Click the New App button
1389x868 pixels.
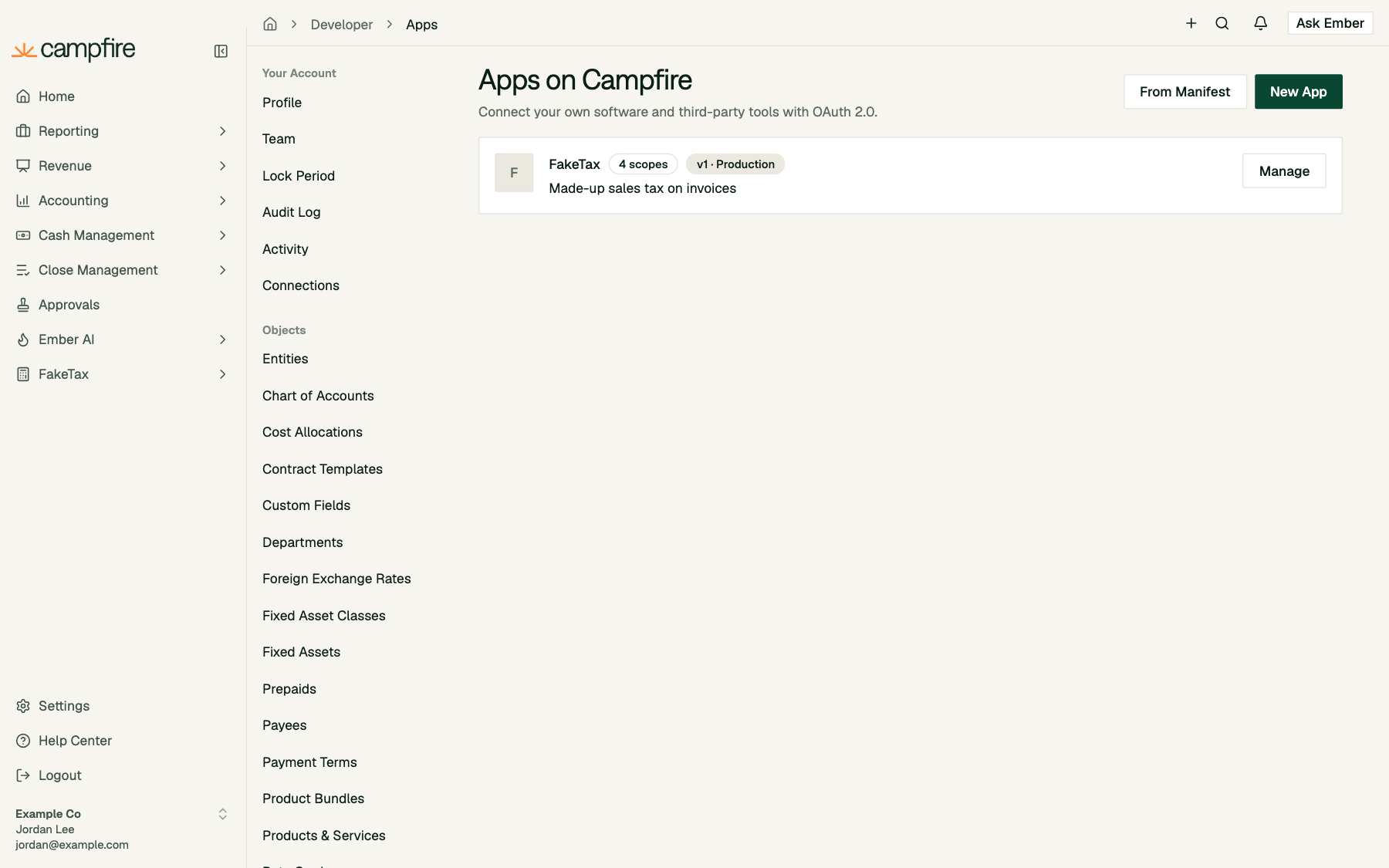click(x=1299, y=92)
